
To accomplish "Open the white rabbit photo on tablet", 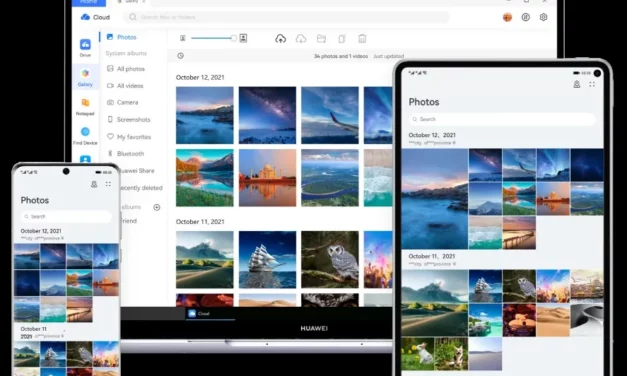I will click(x=418, y=354).
